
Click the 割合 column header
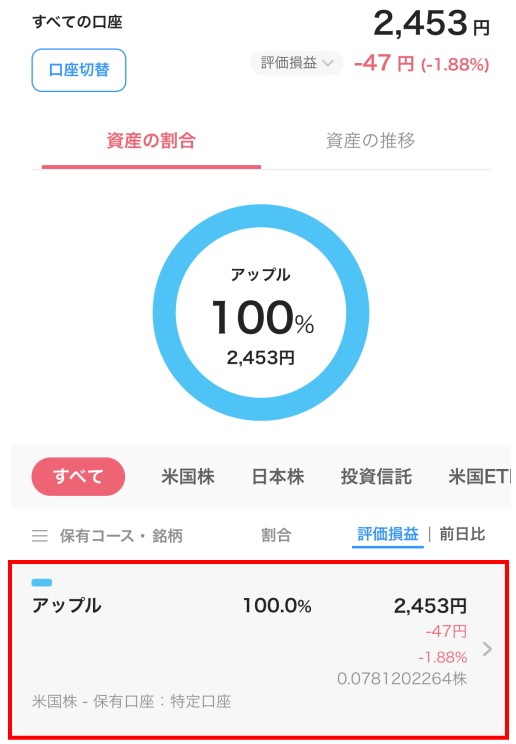pos(276,535)
